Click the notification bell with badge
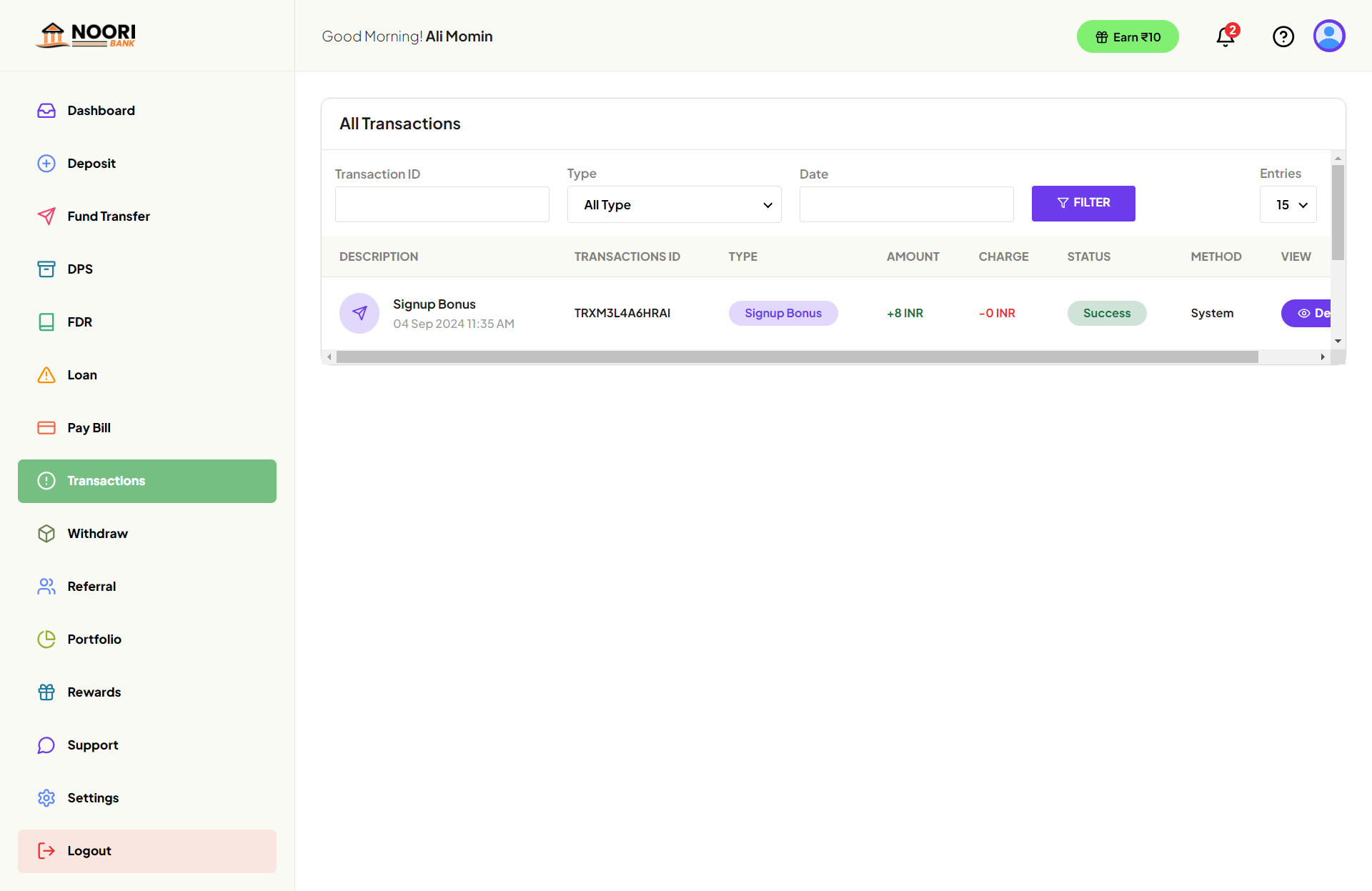Image resolution: width=1372 pixels, height=891 pixels. pyautogui.click(x=1225, y=36)
